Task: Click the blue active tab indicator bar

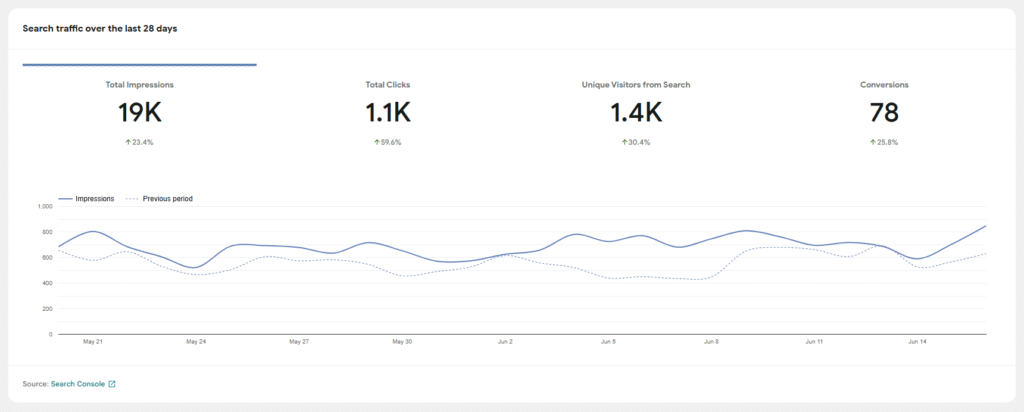Action: [x=139, y=65]
